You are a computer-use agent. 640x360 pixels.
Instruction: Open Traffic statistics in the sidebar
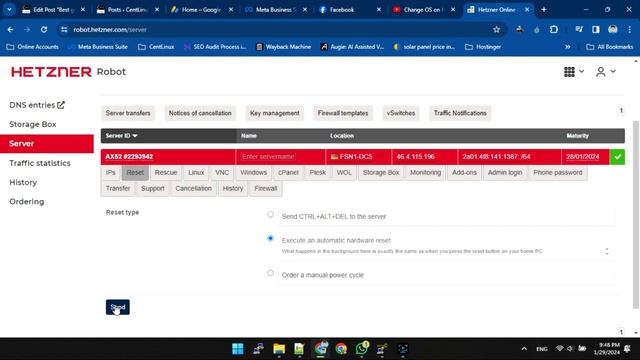(x=40, y=163)
